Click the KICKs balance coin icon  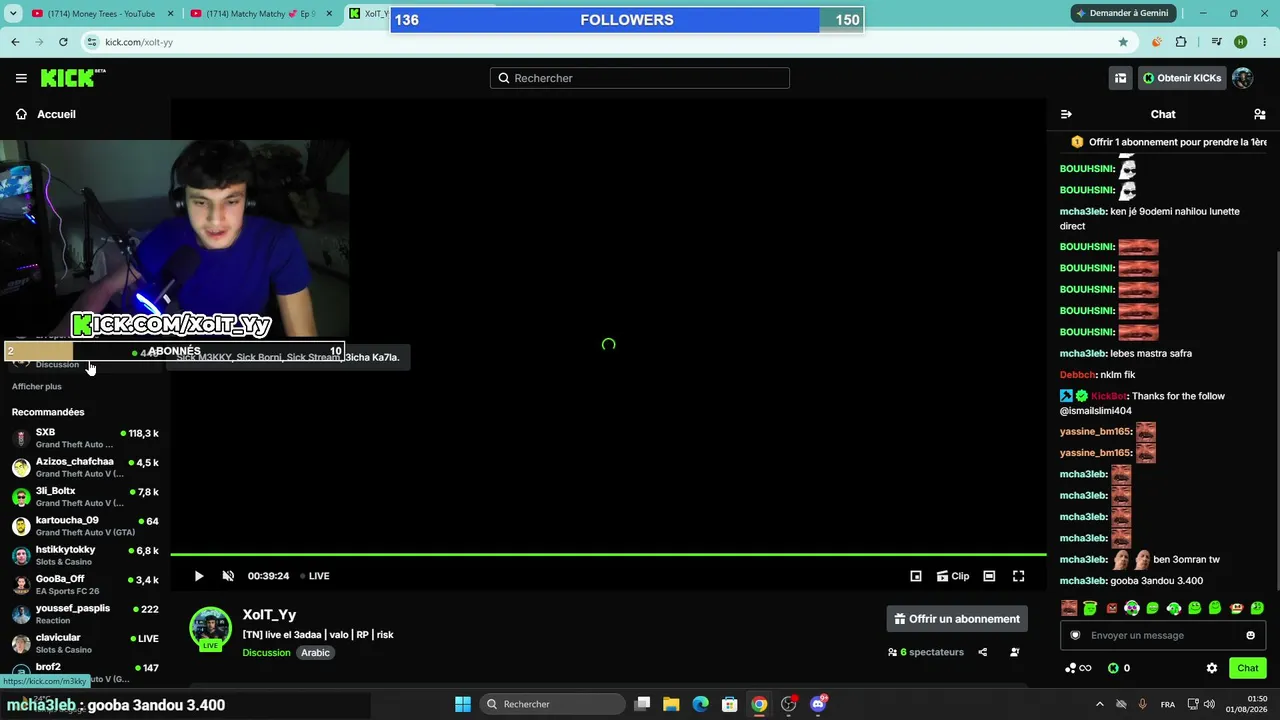[1113, 668]
